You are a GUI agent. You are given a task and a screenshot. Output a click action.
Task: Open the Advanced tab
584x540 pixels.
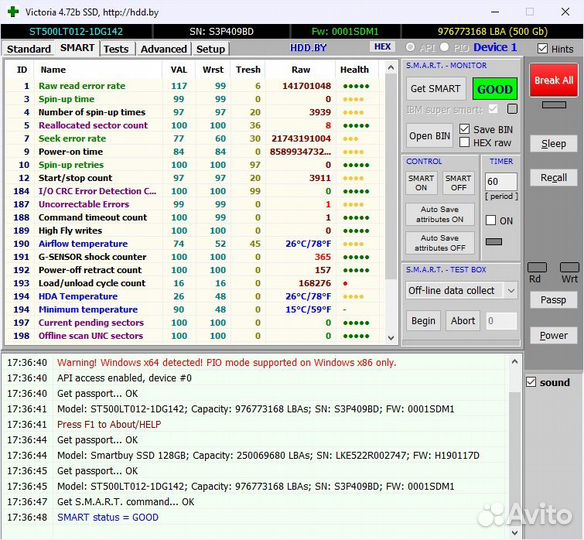click(x=164, y=49)
